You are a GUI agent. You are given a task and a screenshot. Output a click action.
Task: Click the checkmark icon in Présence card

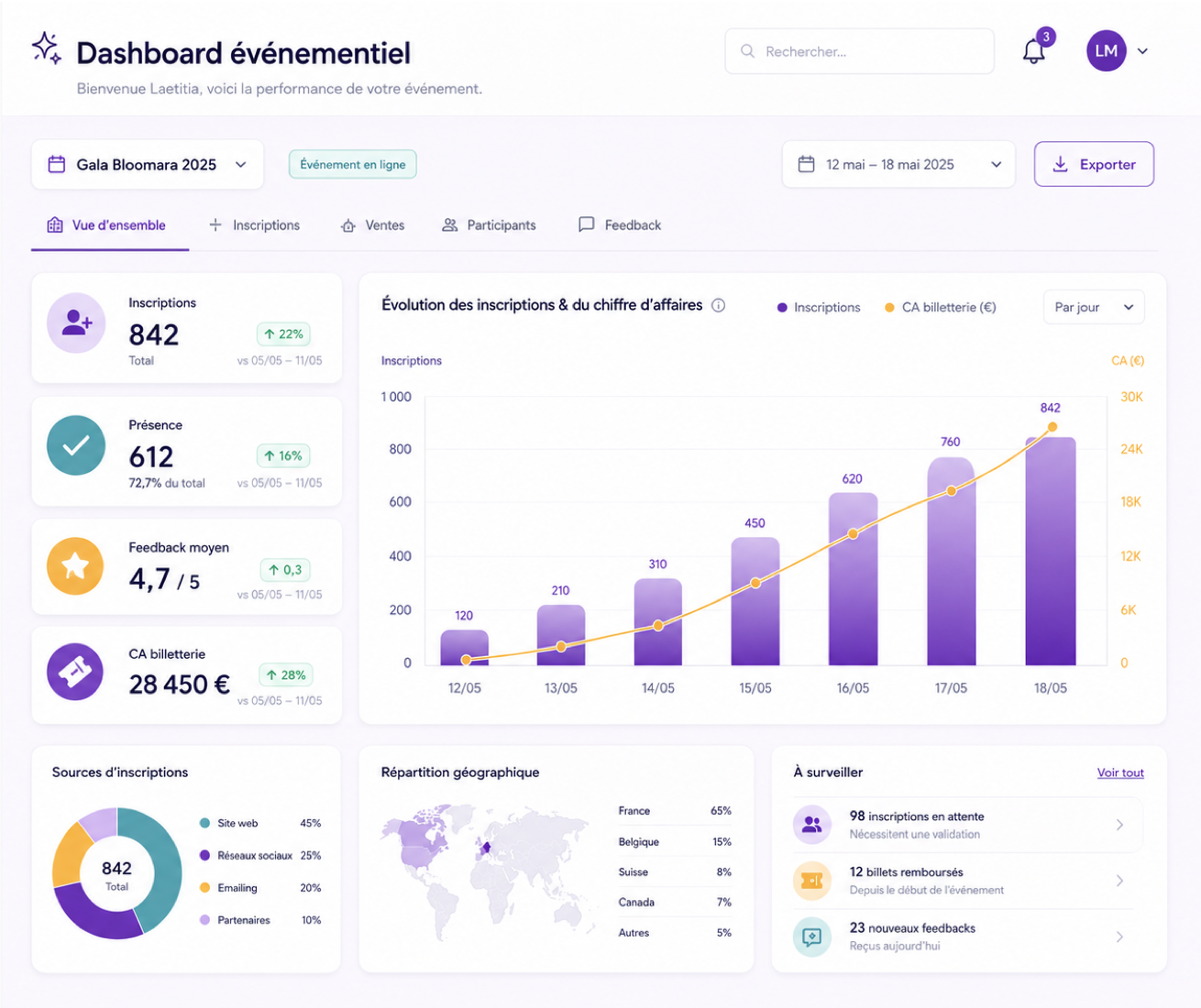pyautogui.click(x=76, y=445)
